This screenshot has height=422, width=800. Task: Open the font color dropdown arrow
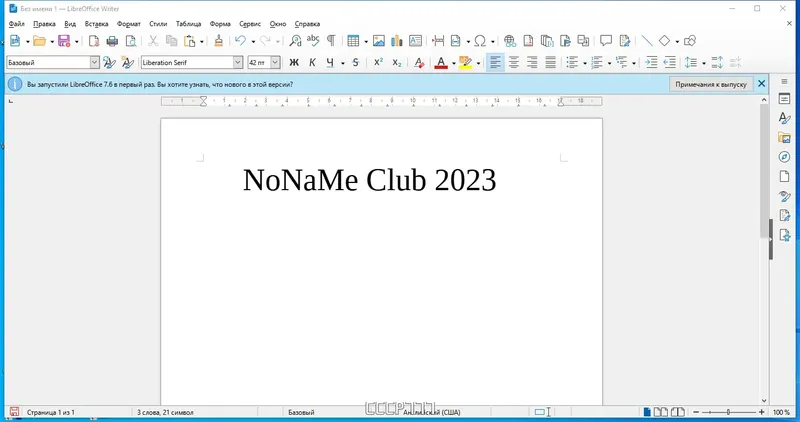point(453,63)
